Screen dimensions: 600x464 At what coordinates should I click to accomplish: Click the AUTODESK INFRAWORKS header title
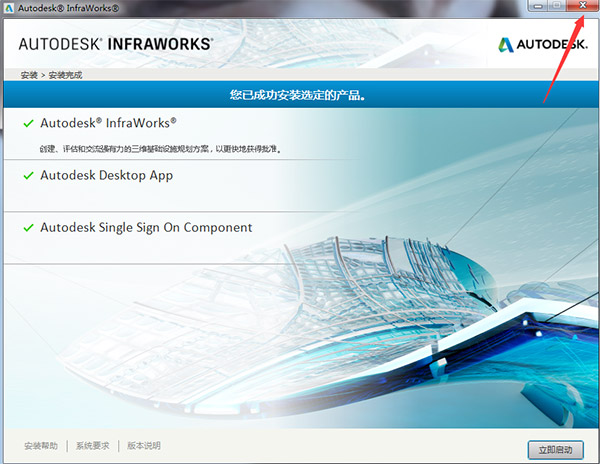click(116, 44)
